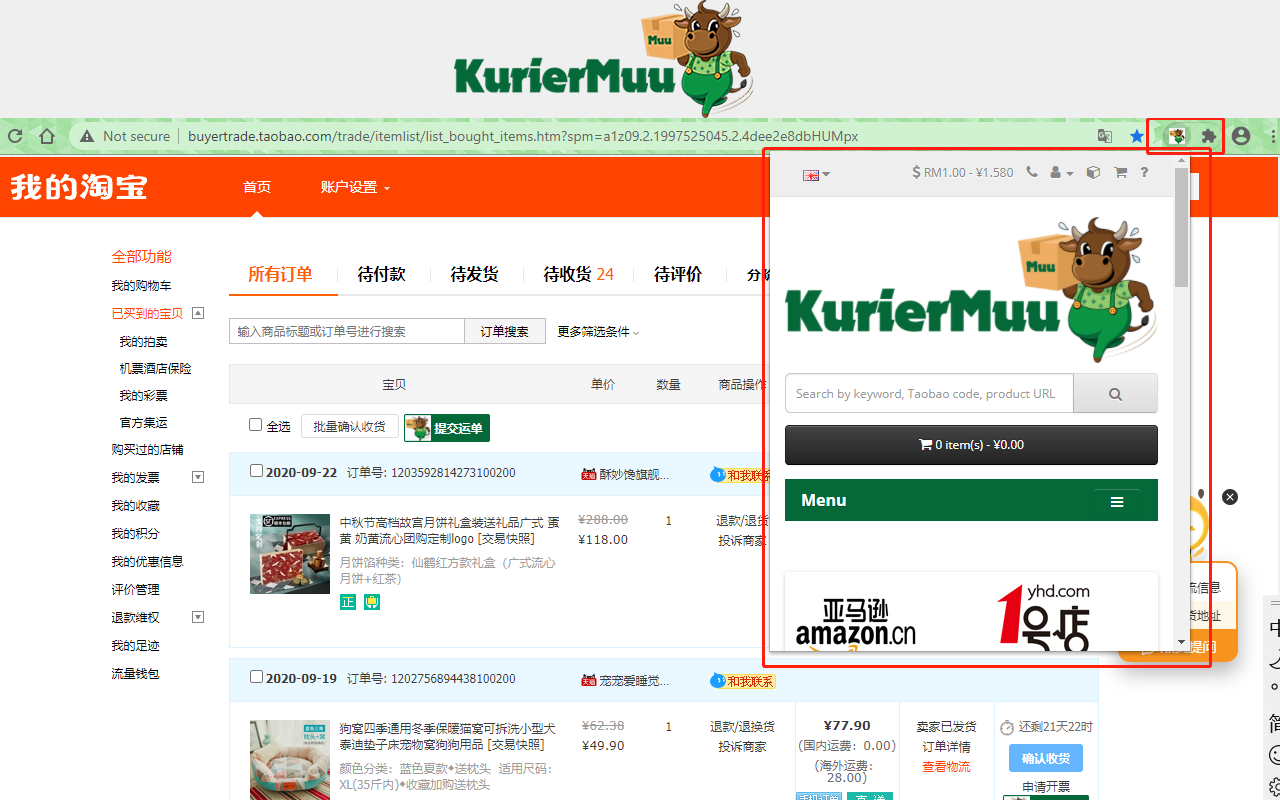1280x800 pixels.
Task: Click the question mark help icon
Action: pyautogui.click(x=1144, y=172)
